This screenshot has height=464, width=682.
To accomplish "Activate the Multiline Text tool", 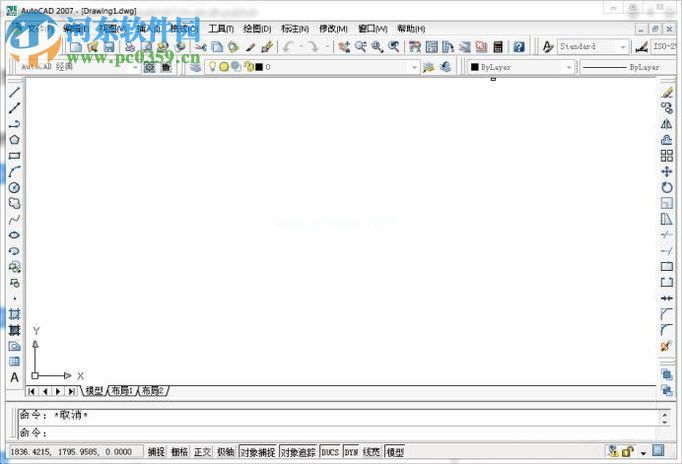I will (14, 377).
